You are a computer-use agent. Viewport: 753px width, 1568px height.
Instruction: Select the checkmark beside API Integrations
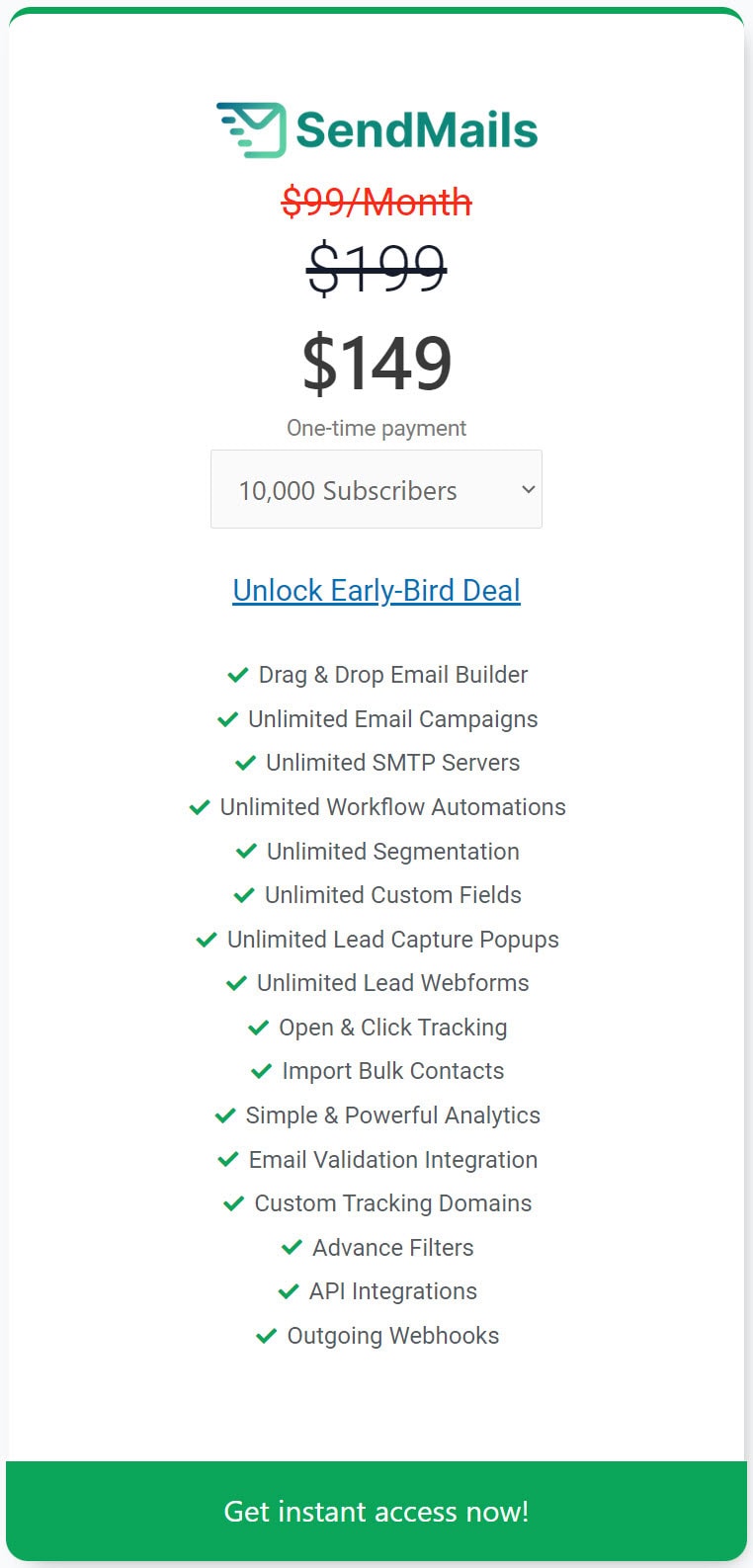coord(289,1291)
